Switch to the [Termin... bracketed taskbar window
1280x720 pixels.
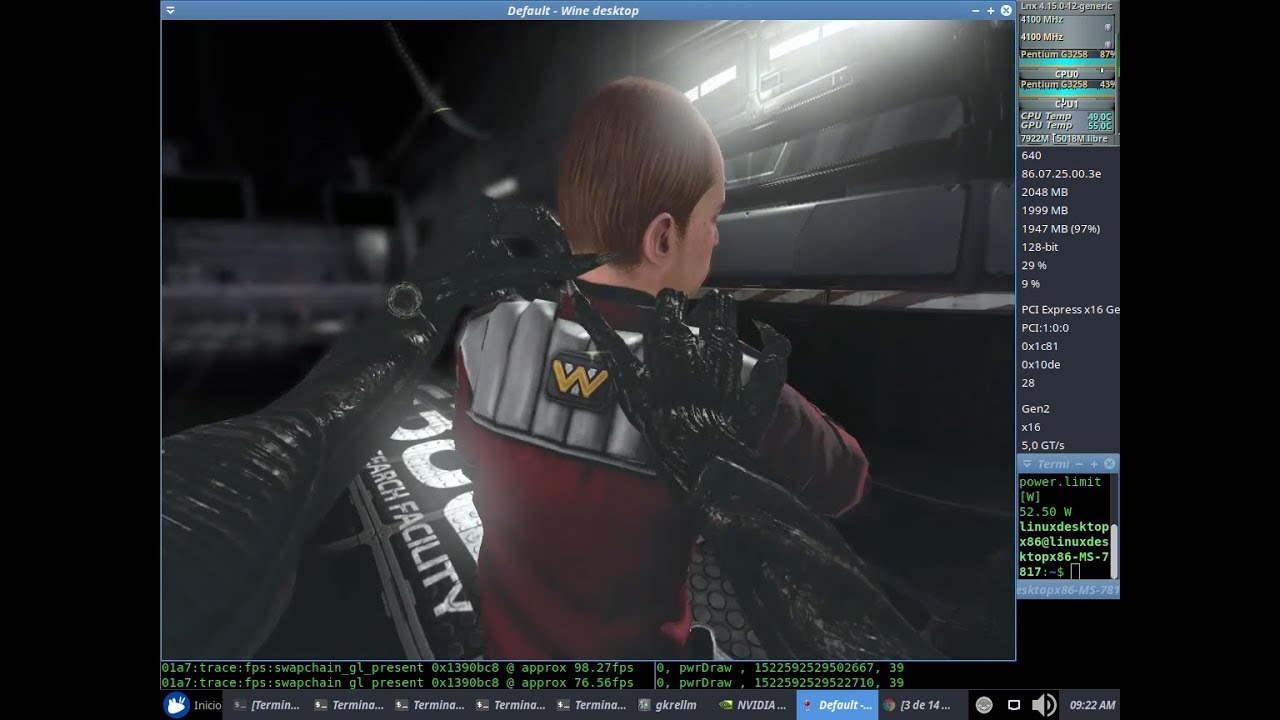pos(265,705)
